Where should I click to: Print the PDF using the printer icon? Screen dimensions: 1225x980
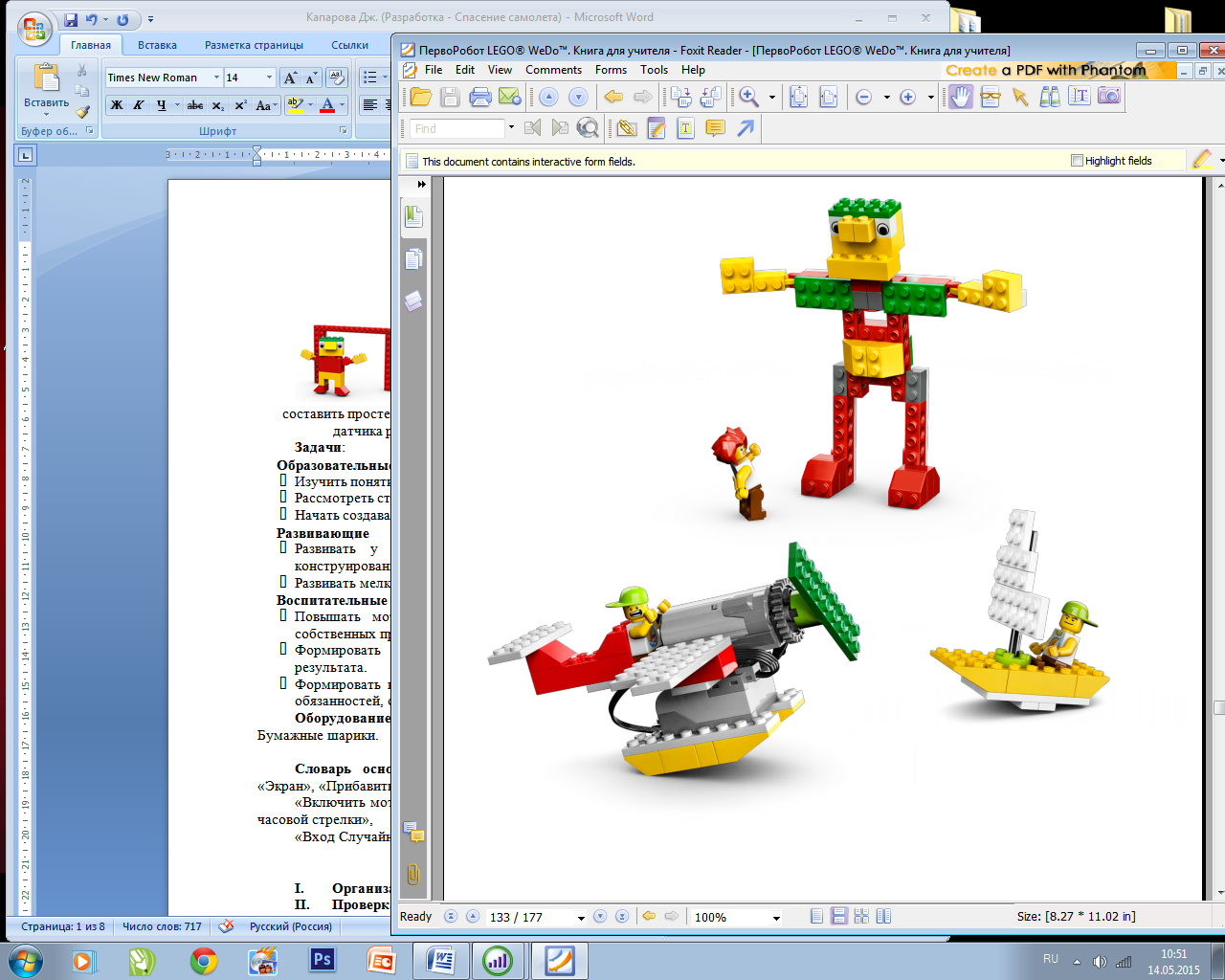pyautogui.click(x=480, y=97)
